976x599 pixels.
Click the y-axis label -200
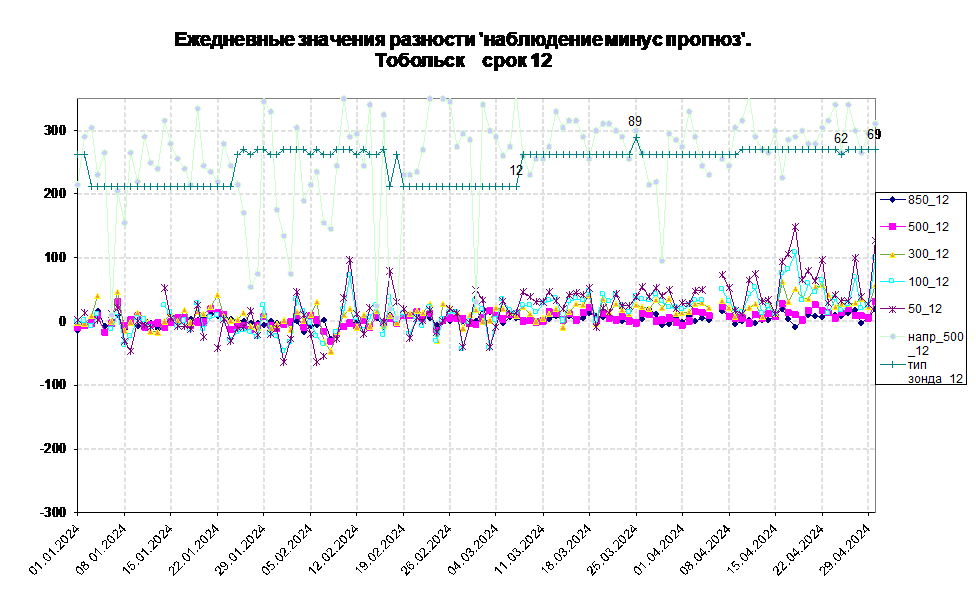pos(53,448)
